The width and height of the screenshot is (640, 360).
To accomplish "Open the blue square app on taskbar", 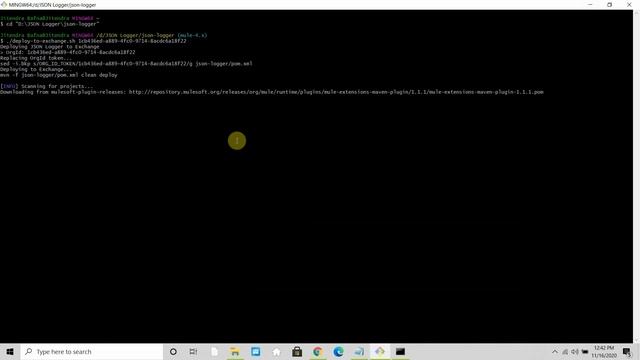I will (x=256, y=351).
